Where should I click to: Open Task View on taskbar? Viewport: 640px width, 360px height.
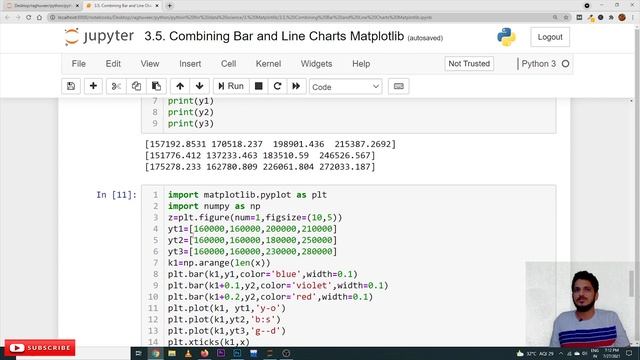click(x=138, y=353)
